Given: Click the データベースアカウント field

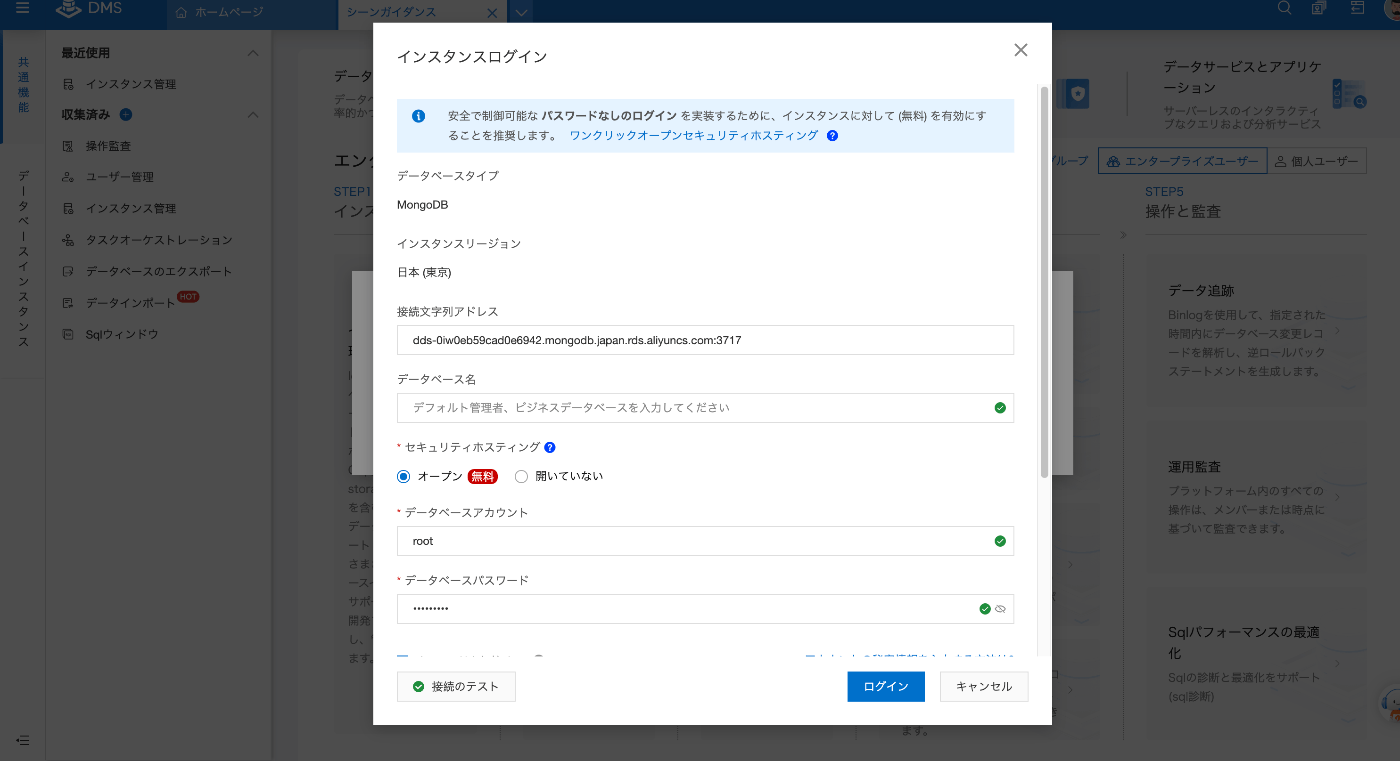Looking at the screenshot, I should tap(705, 541).
